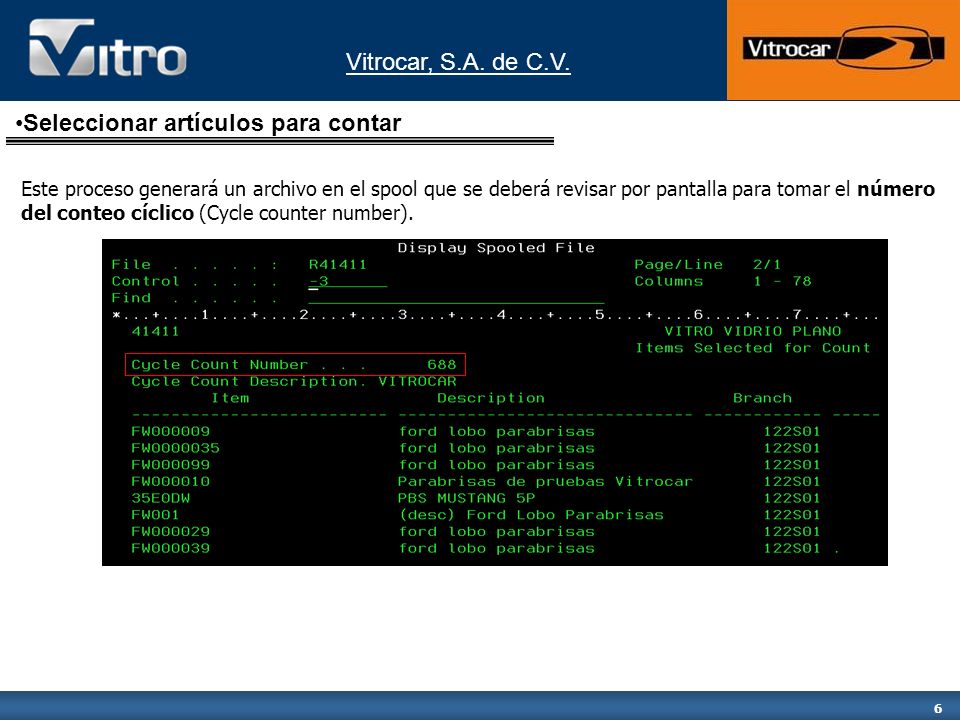This screenshot has width=960, height=720.
Task: Click the slide page number 6
Action: coord(938,709)
